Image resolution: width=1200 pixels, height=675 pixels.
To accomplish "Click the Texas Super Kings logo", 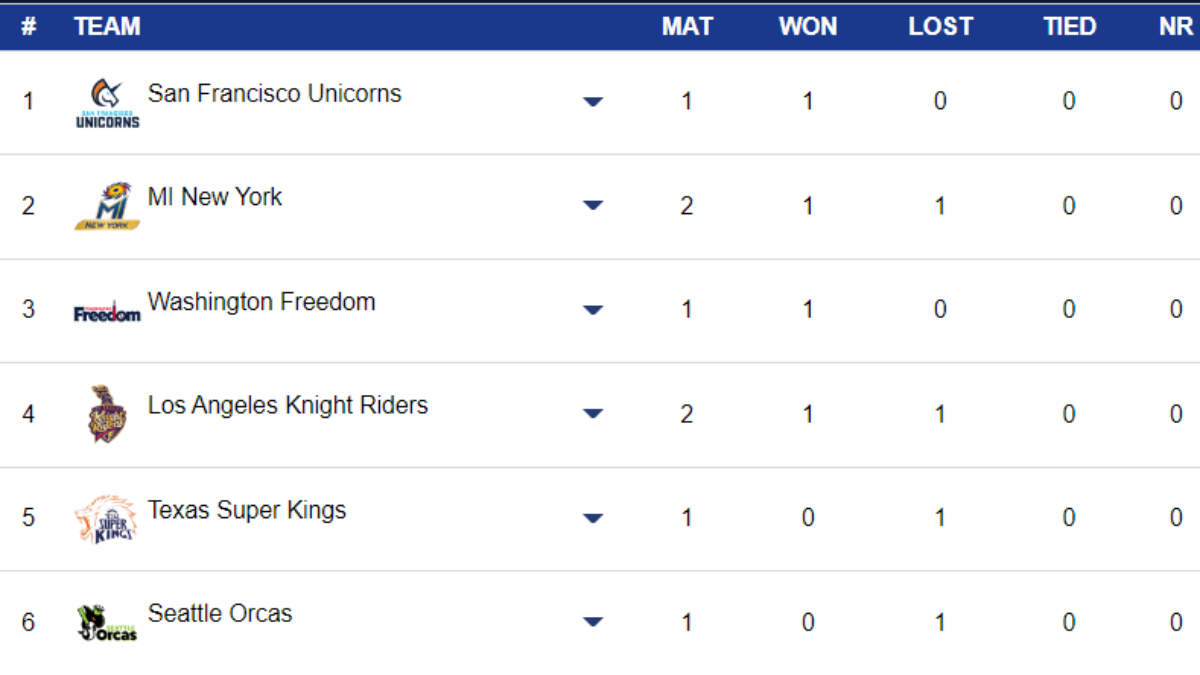I will [x=107, y=519].
